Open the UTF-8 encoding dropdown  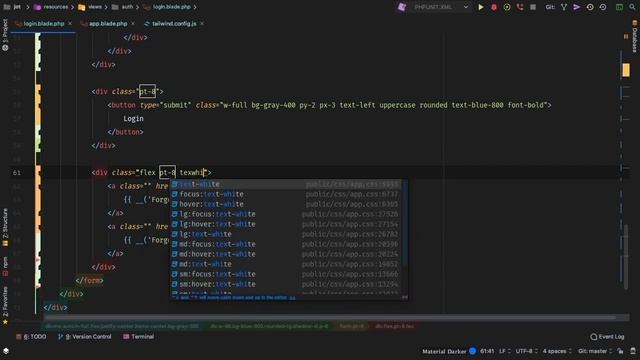coord(526,351)
